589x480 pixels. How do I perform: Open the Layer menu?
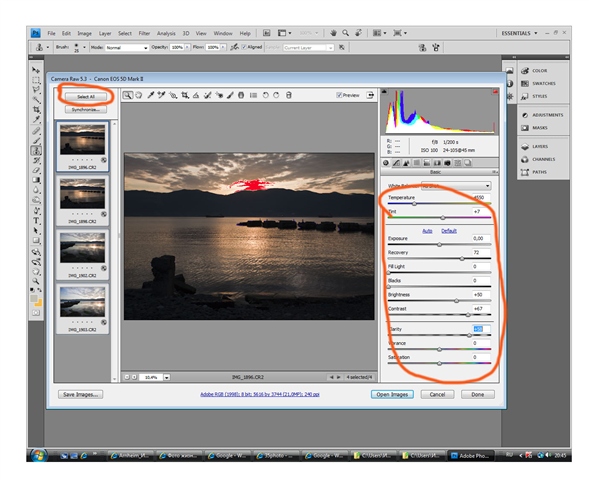105,33
